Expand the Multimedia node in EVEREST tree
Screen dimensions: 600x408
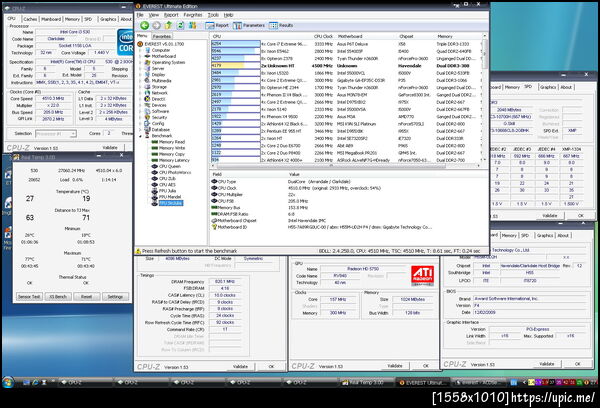140,81
